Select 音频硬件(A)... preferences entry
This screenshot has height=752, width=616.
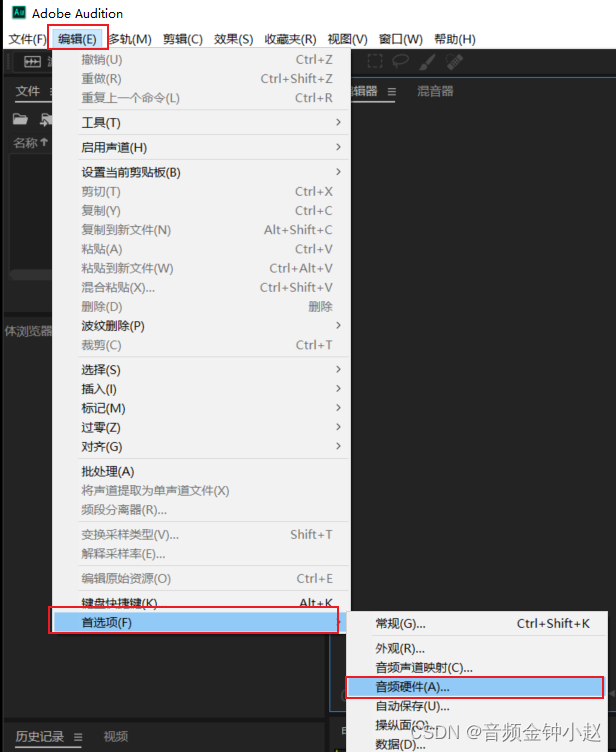[475, 687]
